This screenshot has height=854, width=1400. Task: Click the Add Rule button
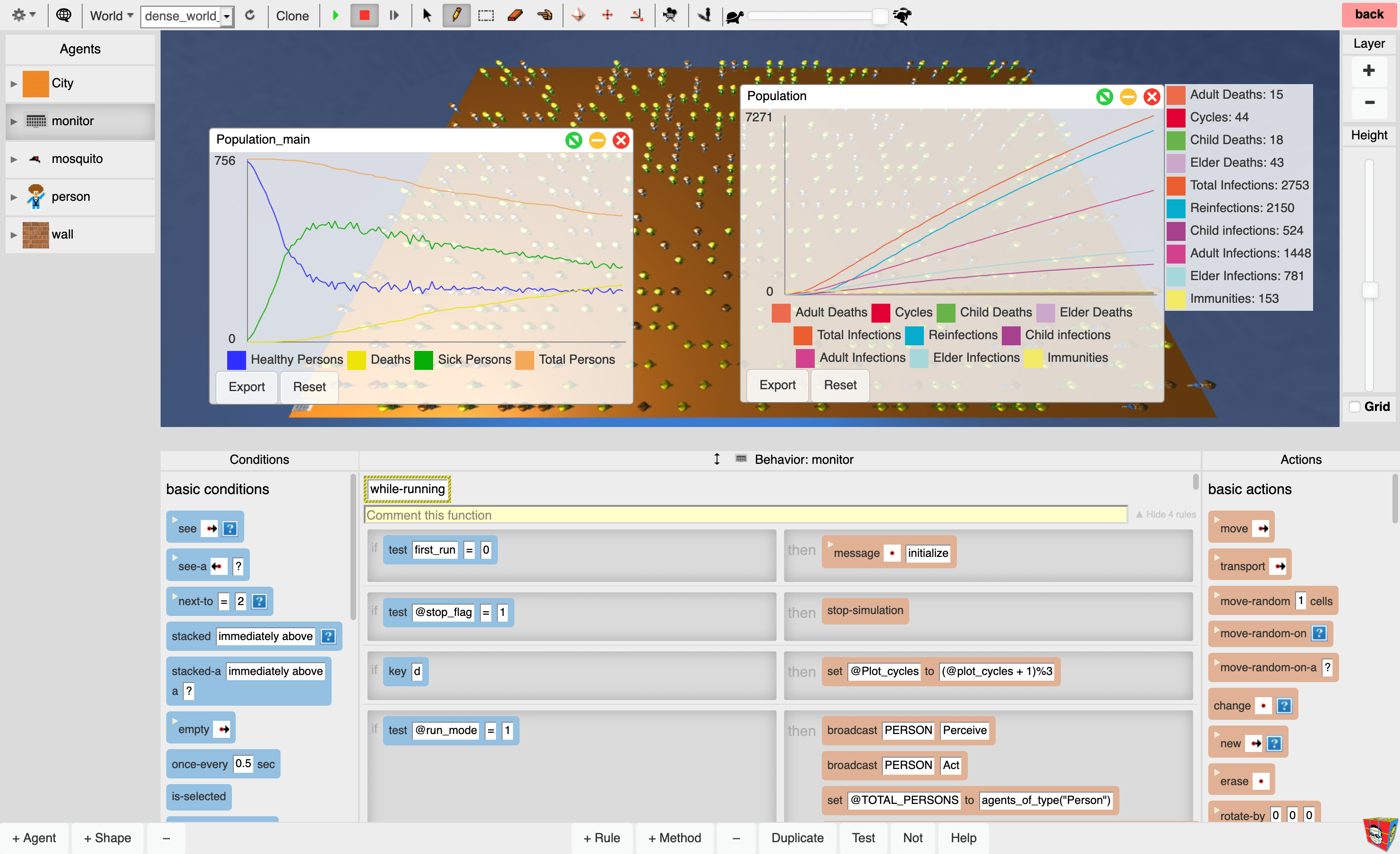(601, 838)
